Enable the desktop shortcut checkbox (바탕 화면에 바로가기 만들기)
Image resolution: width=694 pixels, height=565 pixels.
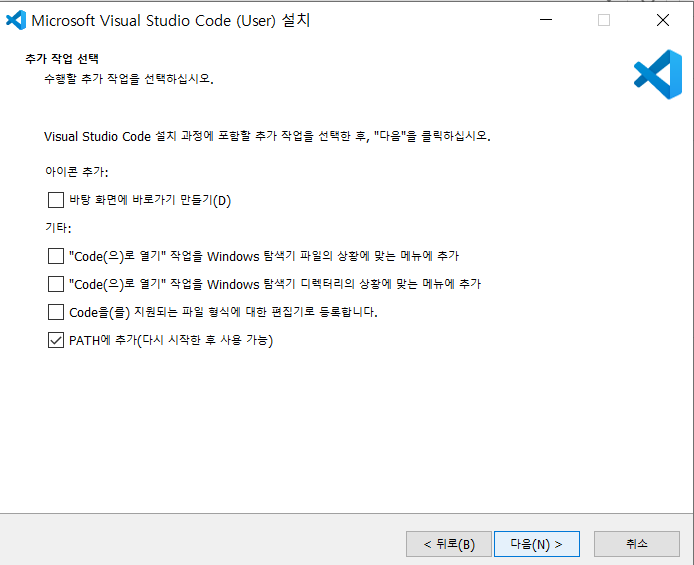coord(56,200)
